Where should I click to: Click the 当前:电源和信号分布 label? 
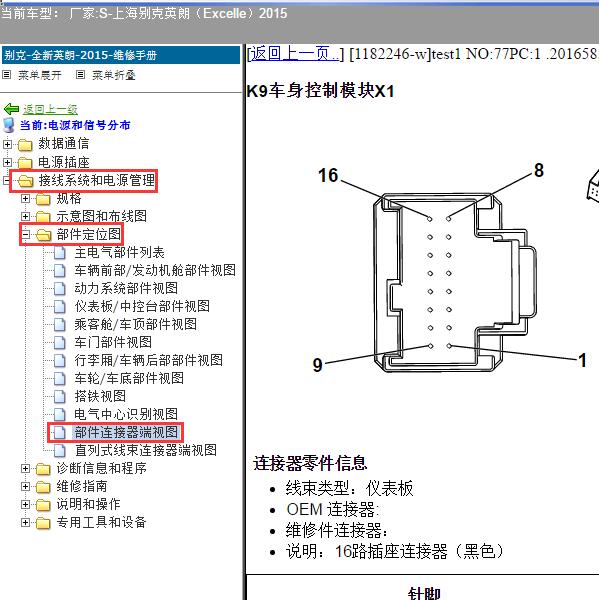75,126
